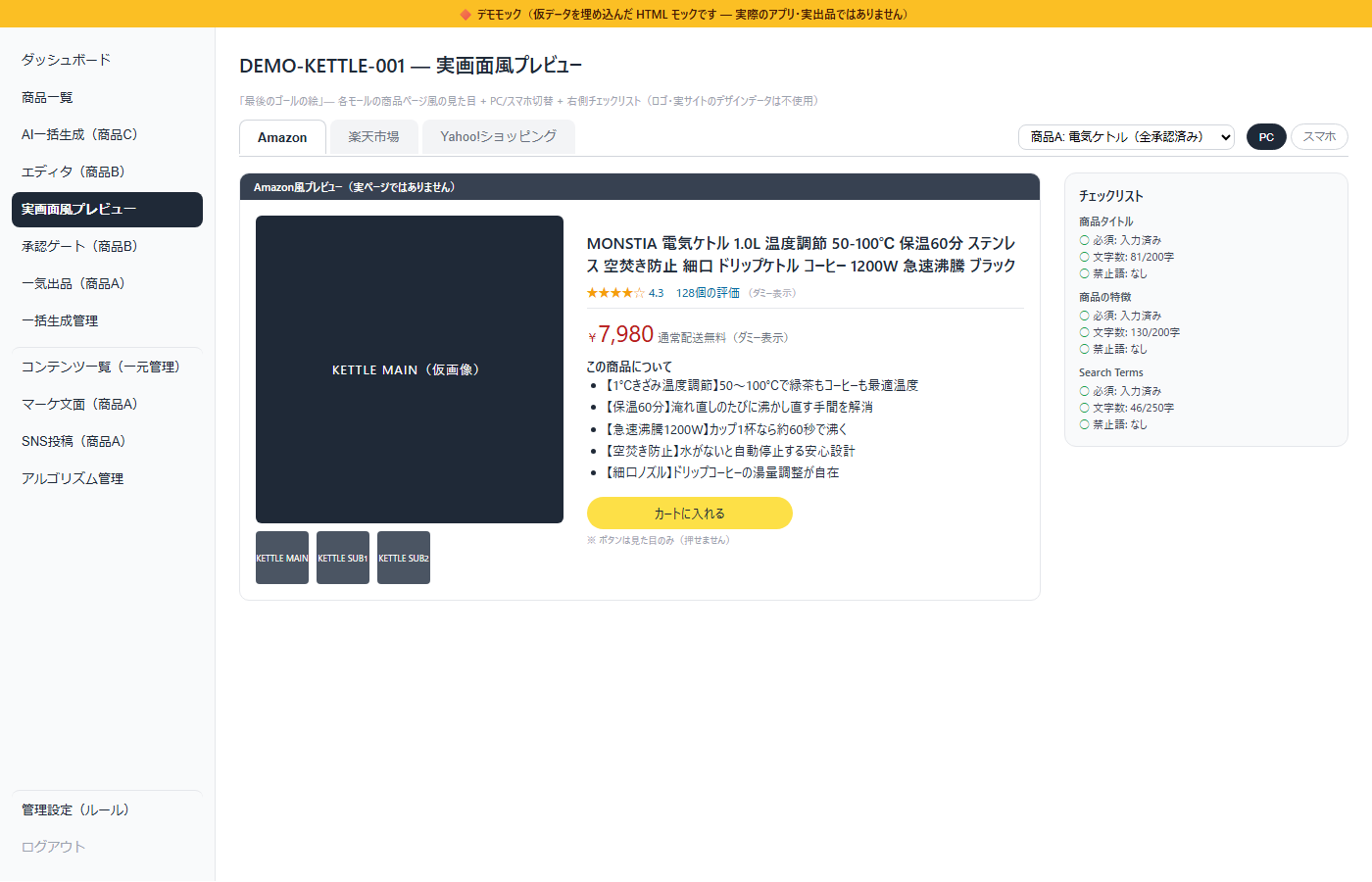
Task: Open アルゴリズム管理 page
Action: (107, 479)
